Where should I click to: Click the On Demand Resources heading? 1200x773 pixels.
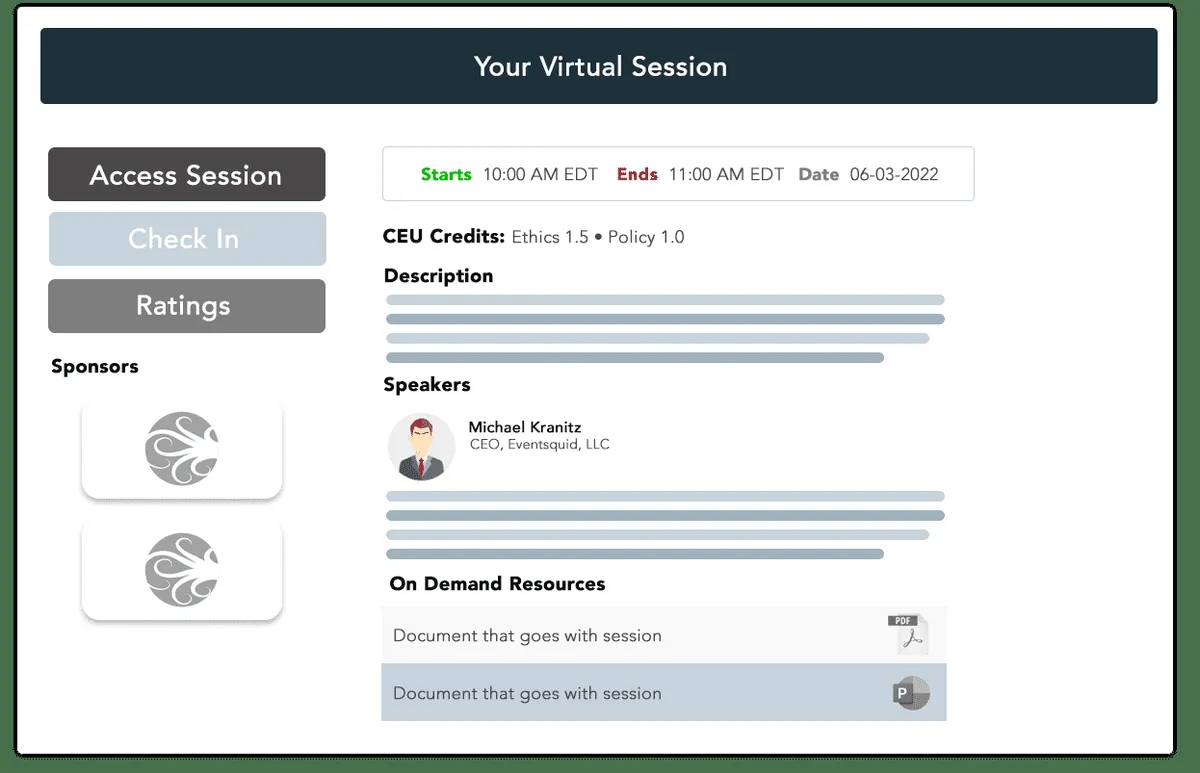(x=497, y=584)
